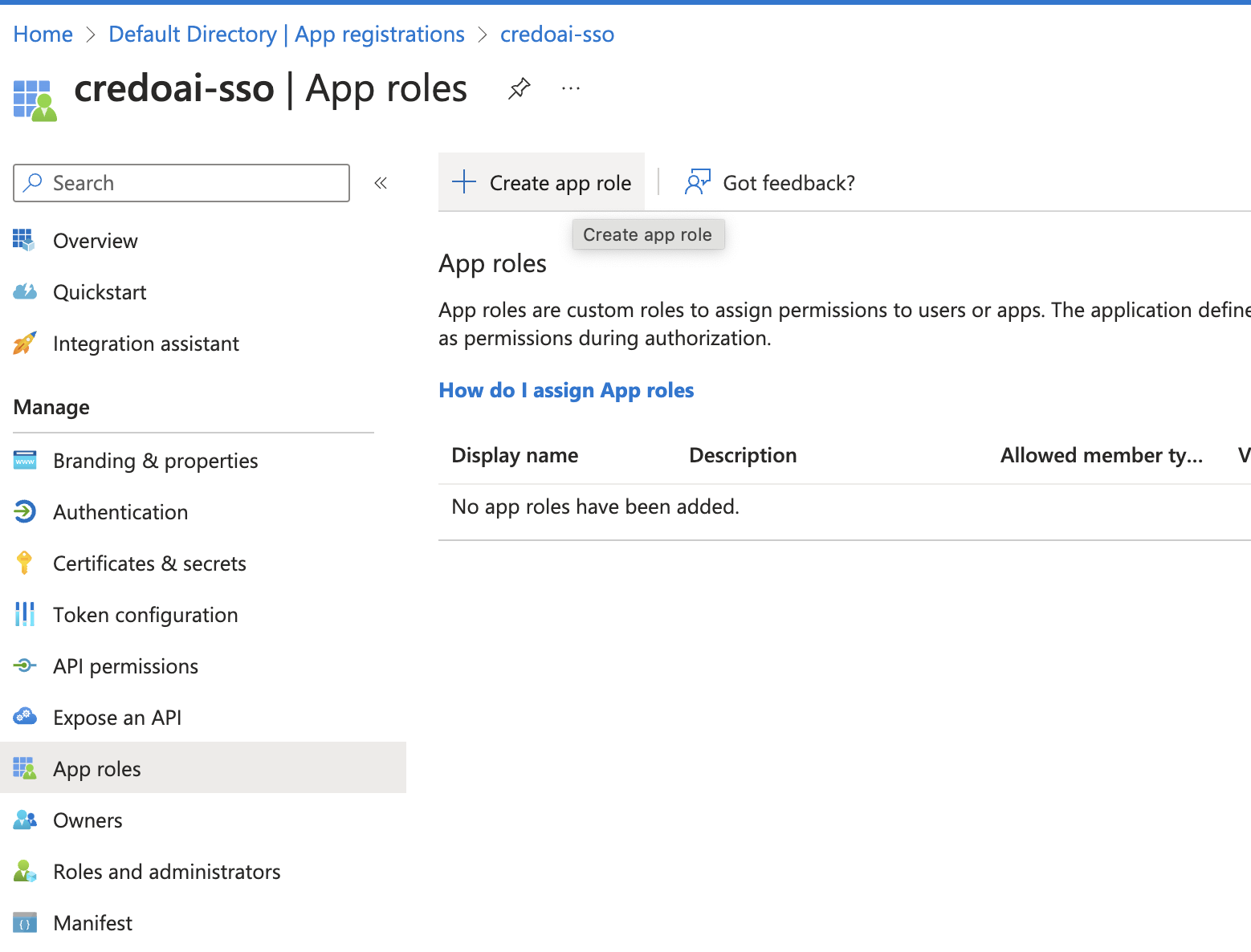Go to the Authentication page

pyautogui.click(x=120, y=512)
